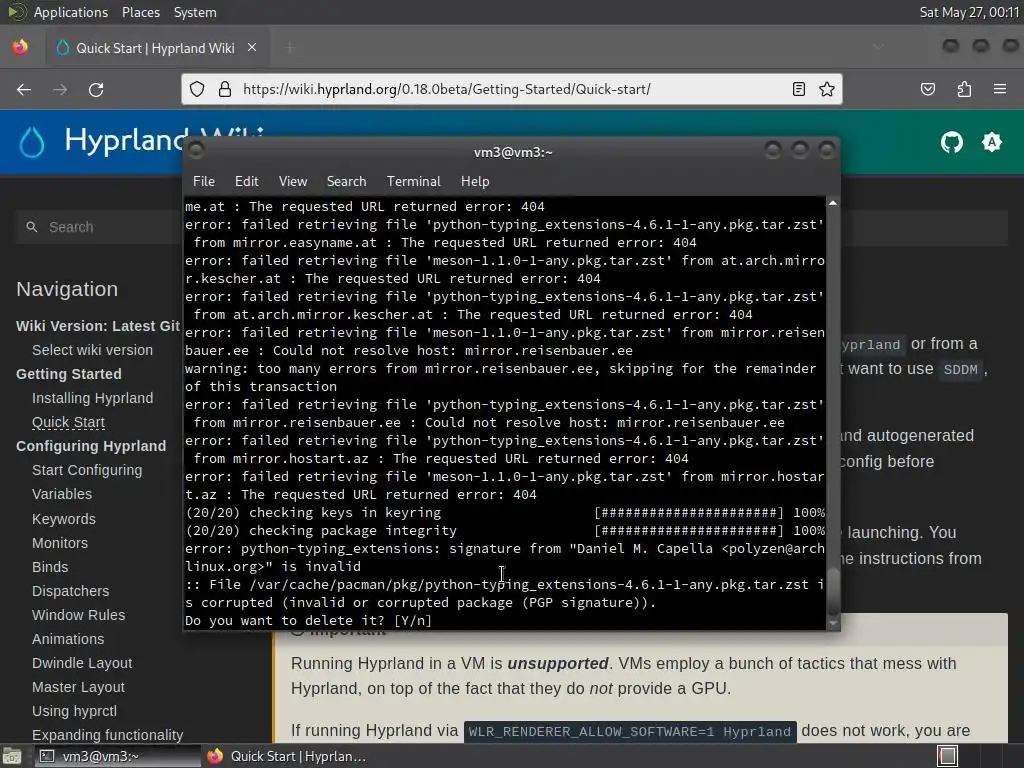Expand the list all tabs chevron
Image resolution: width=1024 pixels, height=768 pixels.
point(878,47)
